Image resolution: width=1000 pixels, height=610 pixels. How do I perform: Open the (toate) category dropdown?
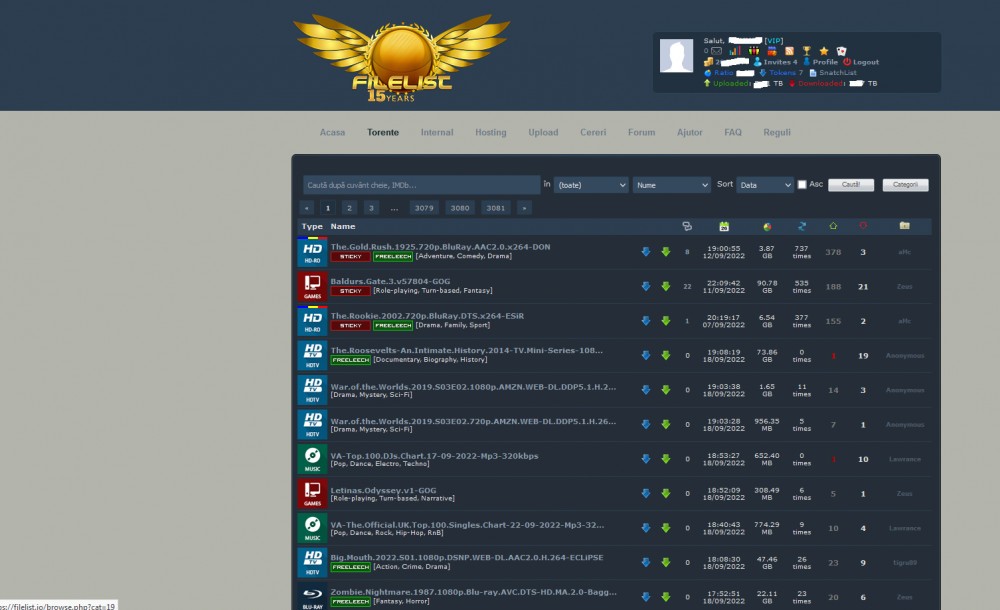(591, 185)
